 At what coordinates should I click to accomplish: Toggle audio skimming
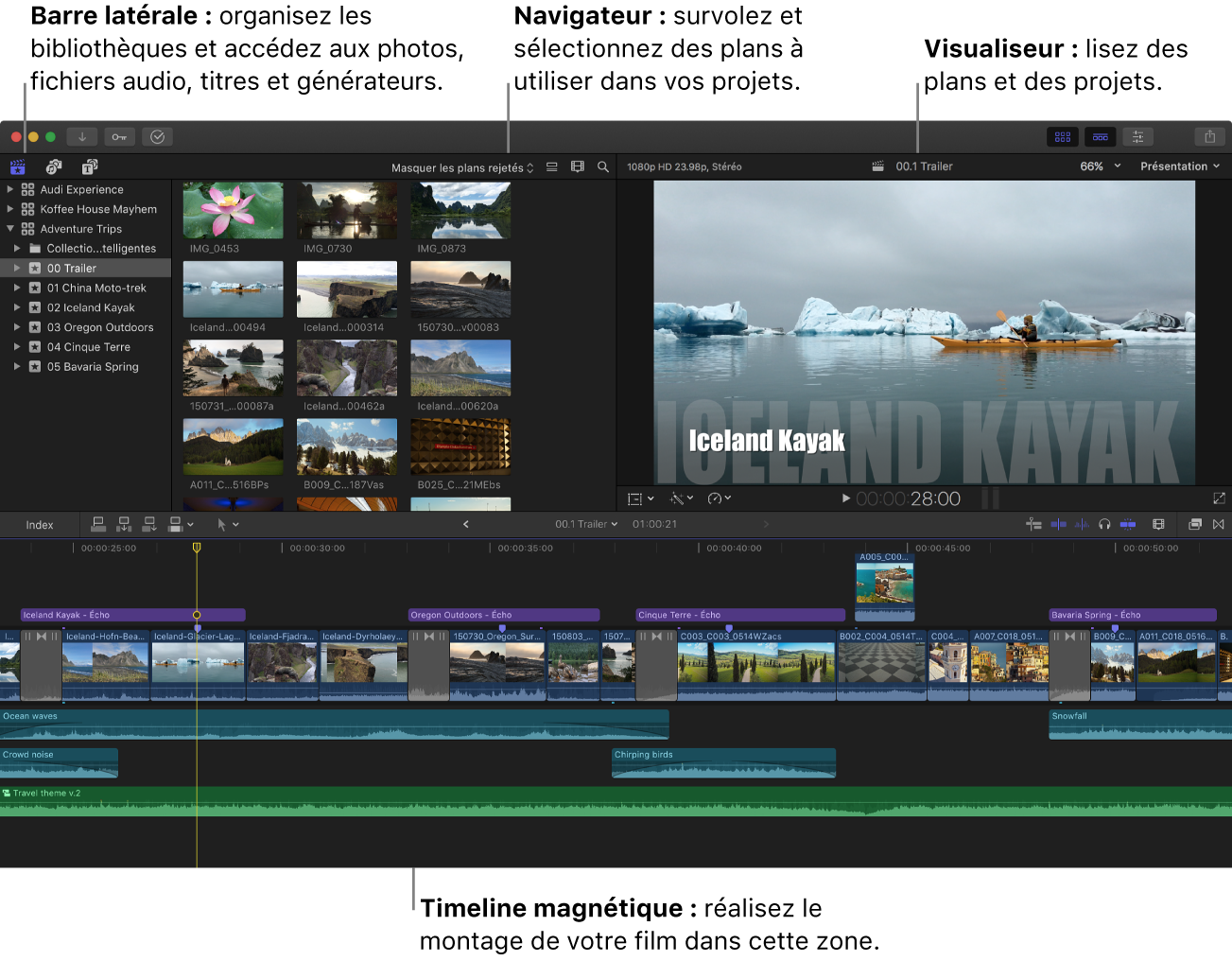pyautogui.click(x=1082, y=524)
